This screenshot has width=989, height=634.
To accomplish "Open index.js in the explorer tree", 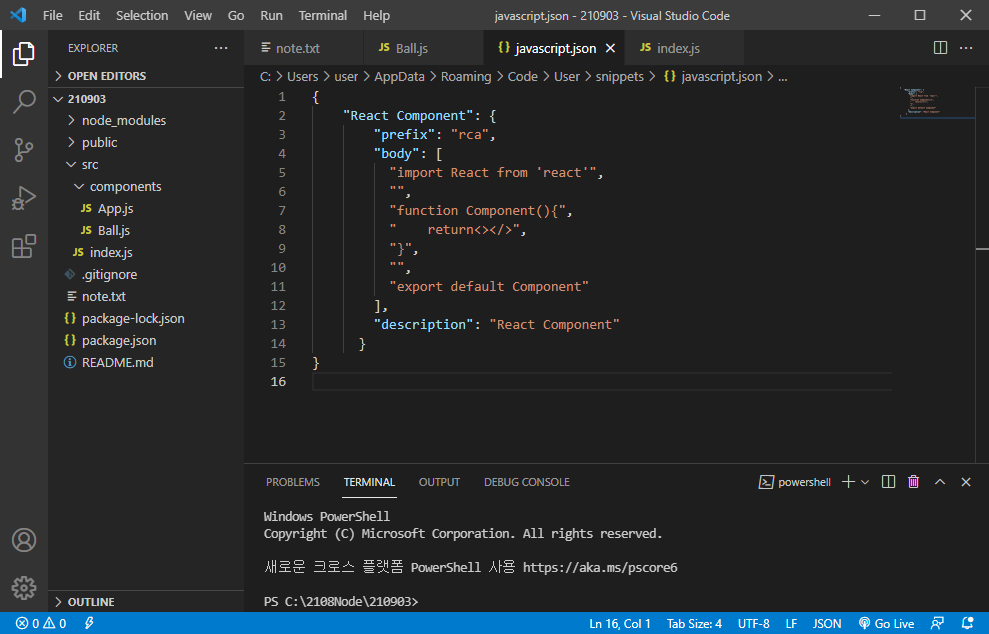I will (146, 252).
